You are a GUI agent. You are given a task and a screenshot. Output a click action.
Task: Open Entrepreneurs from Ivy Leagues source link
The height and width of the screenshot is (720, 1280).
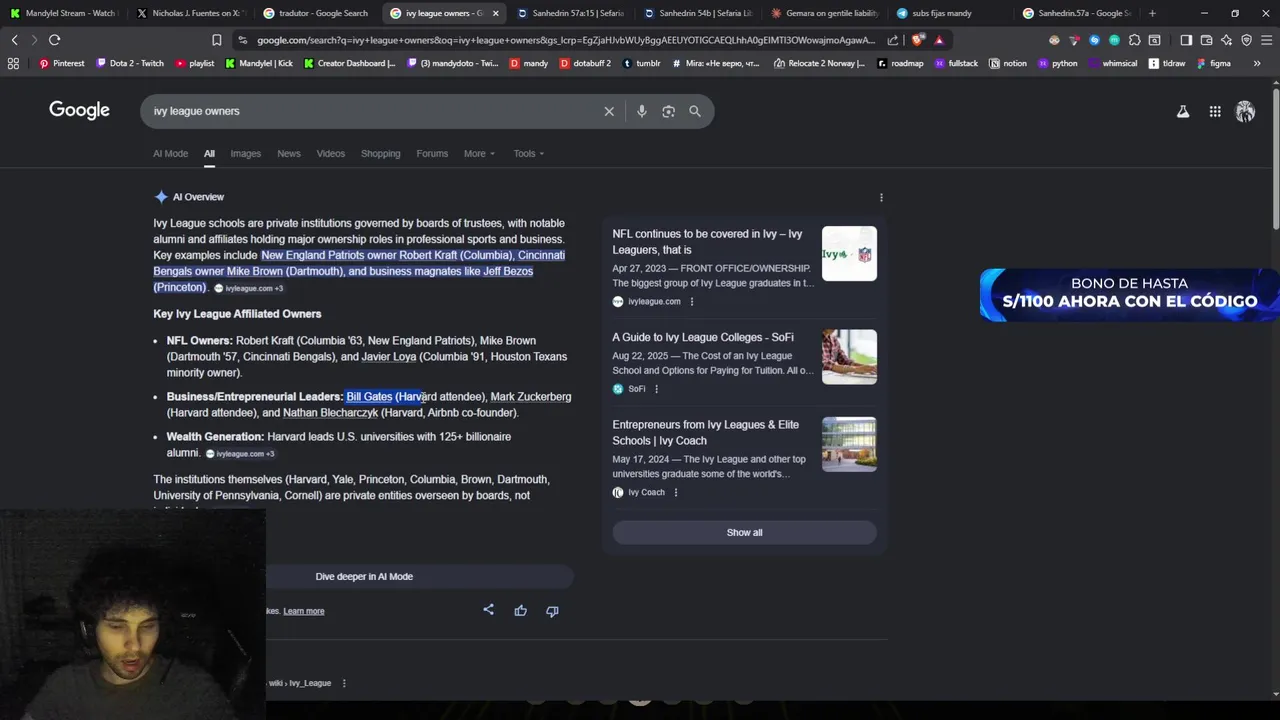pyautogui.click(x=705, y=433)
